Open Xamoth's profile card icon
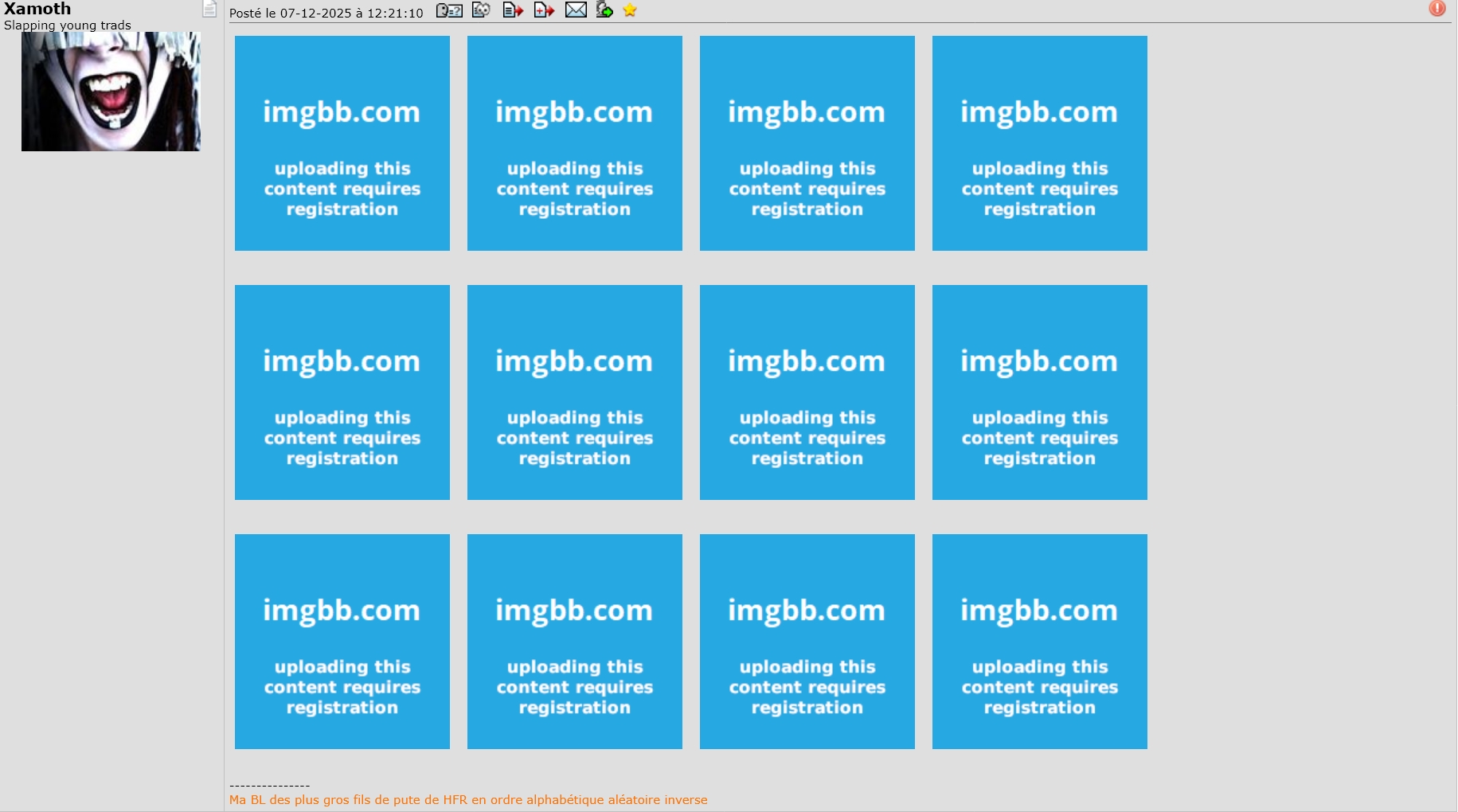 pyautogui.click(x=449, y=10)
